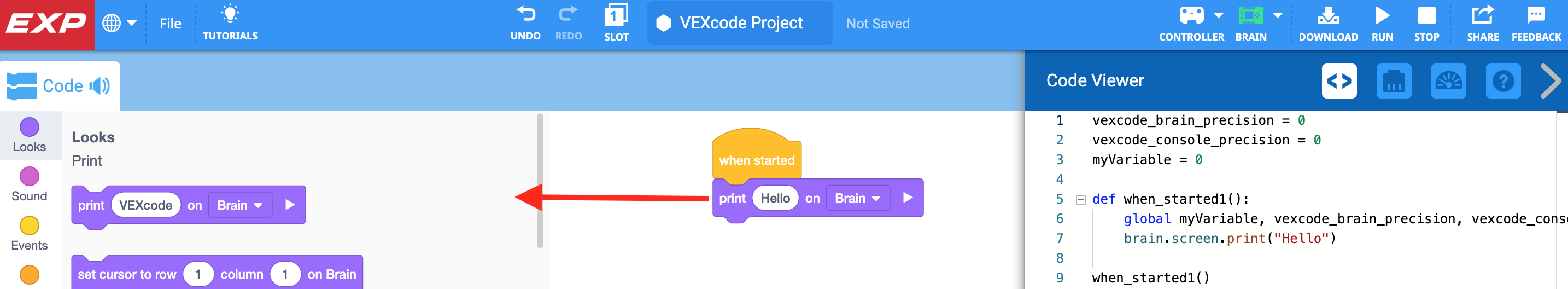1568x289 pixels.
Task: Open the Tutorials lightbulb icon
Action: coord(230,15)
